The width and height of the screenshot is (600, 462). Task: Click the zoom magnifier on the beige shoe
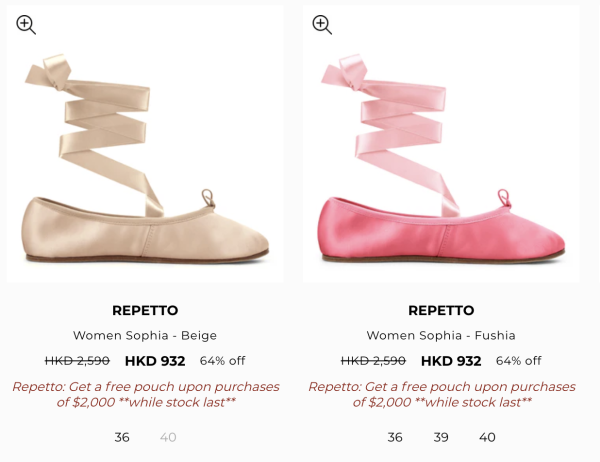[x=26, y=25]
